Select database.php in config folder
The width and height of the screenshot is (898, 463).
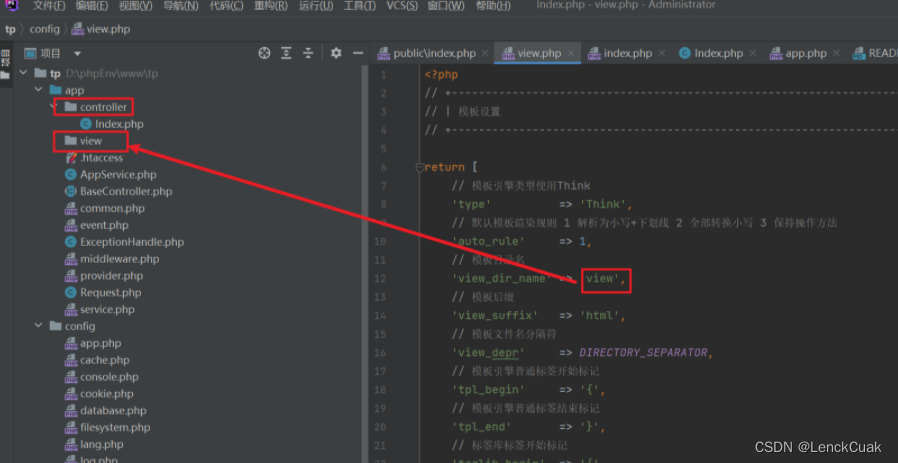105,411
